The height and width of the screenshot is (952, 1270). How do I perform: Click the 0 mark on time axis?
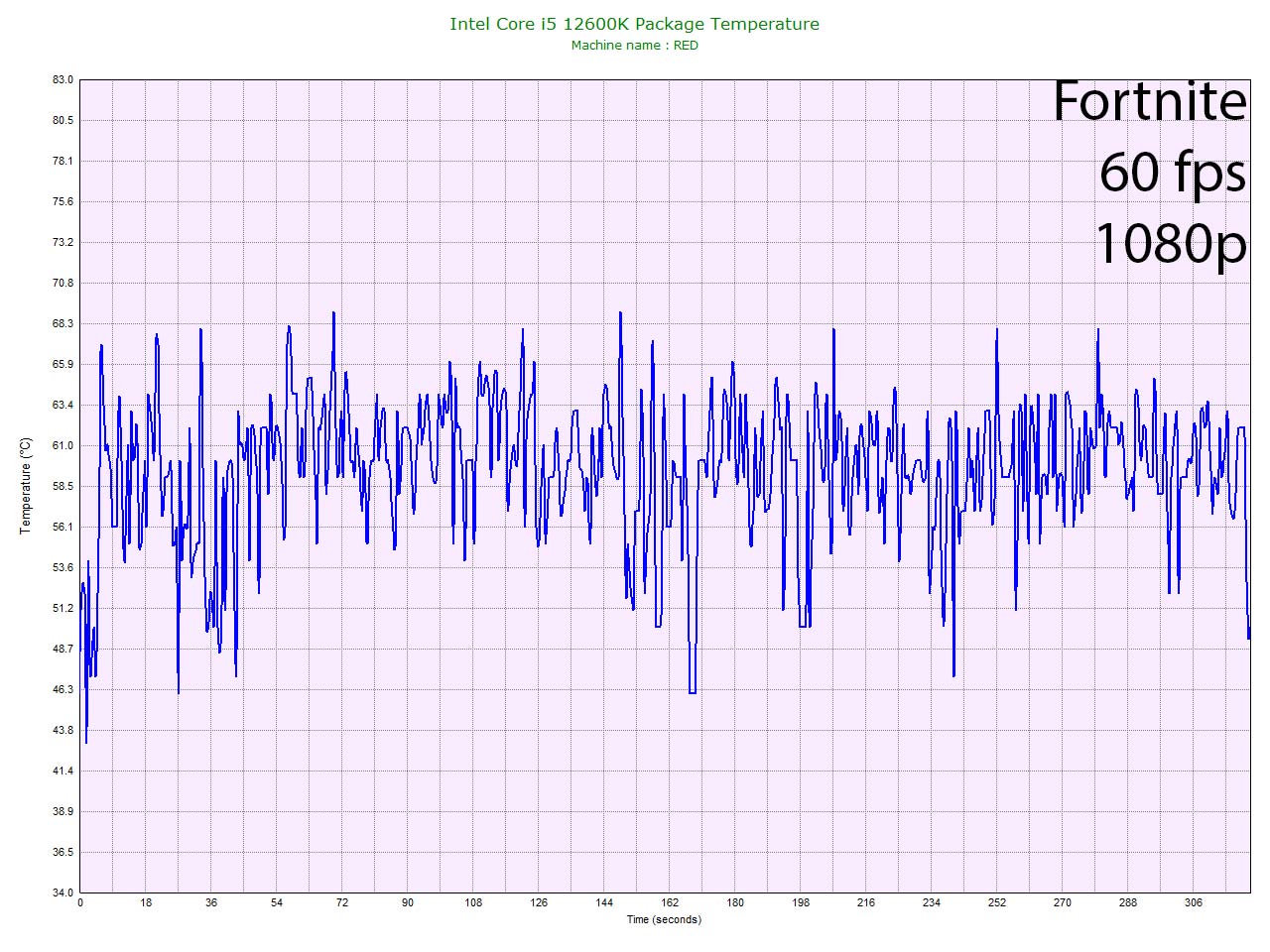pyautogui.click(x=80, y=903)
